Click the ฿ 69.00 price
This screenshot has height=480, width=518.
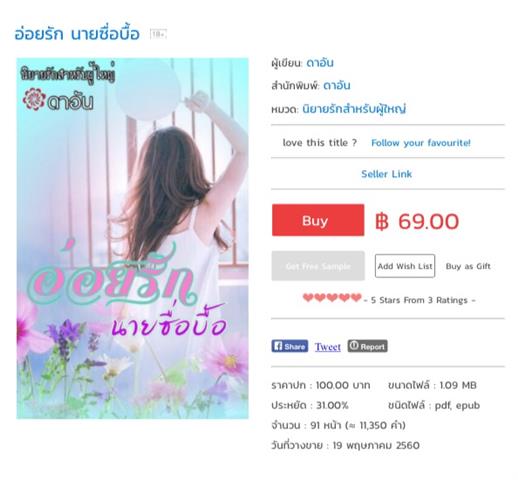pos(417,221)
